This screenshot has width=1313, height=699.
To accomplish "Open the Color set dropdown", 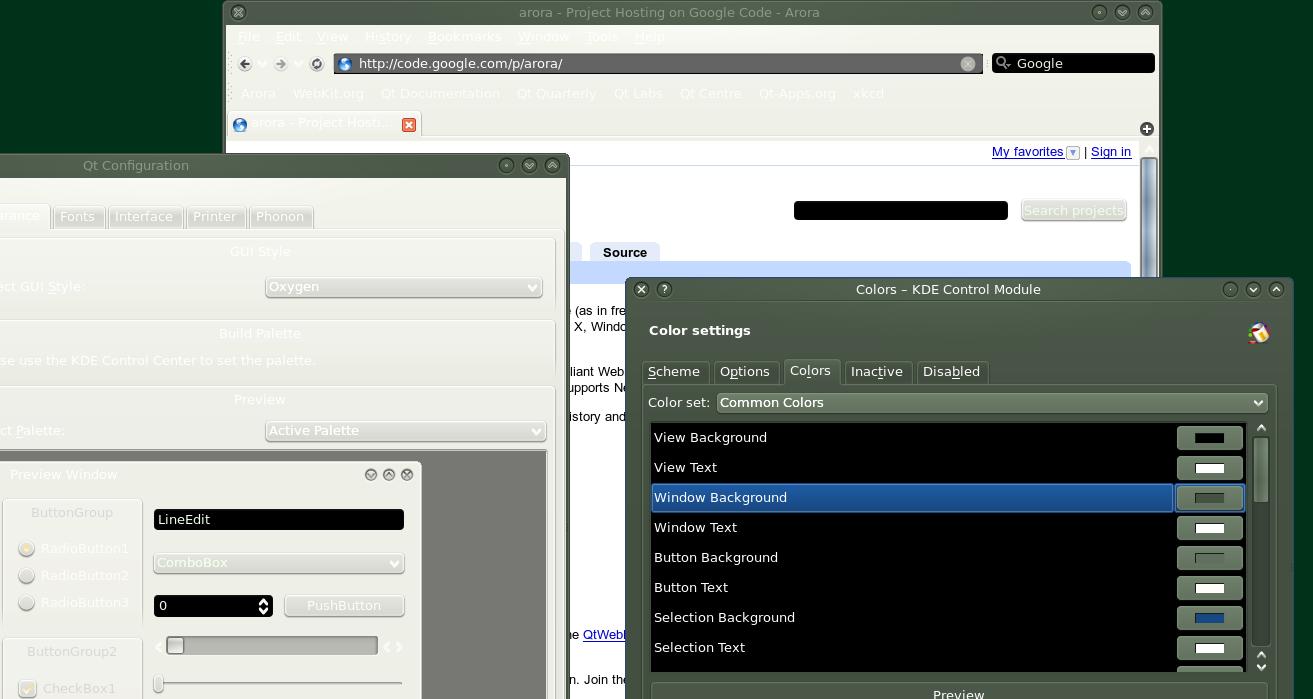I will click(992, 403).
